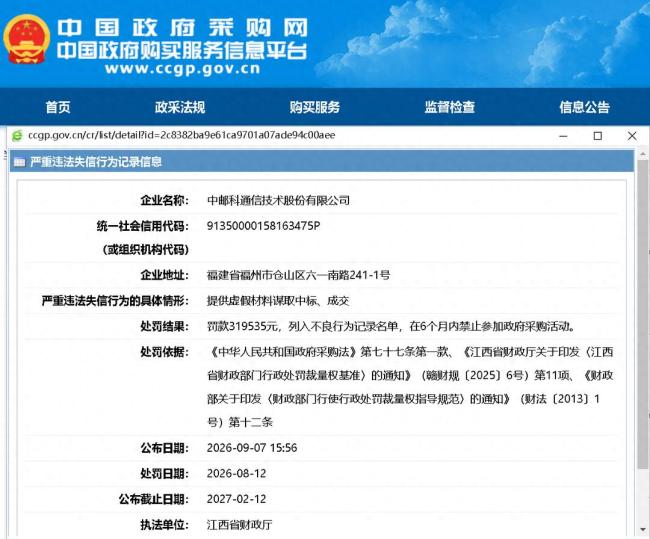Click enforcement unit 江西省财政厅

click(x=240, y=525)
